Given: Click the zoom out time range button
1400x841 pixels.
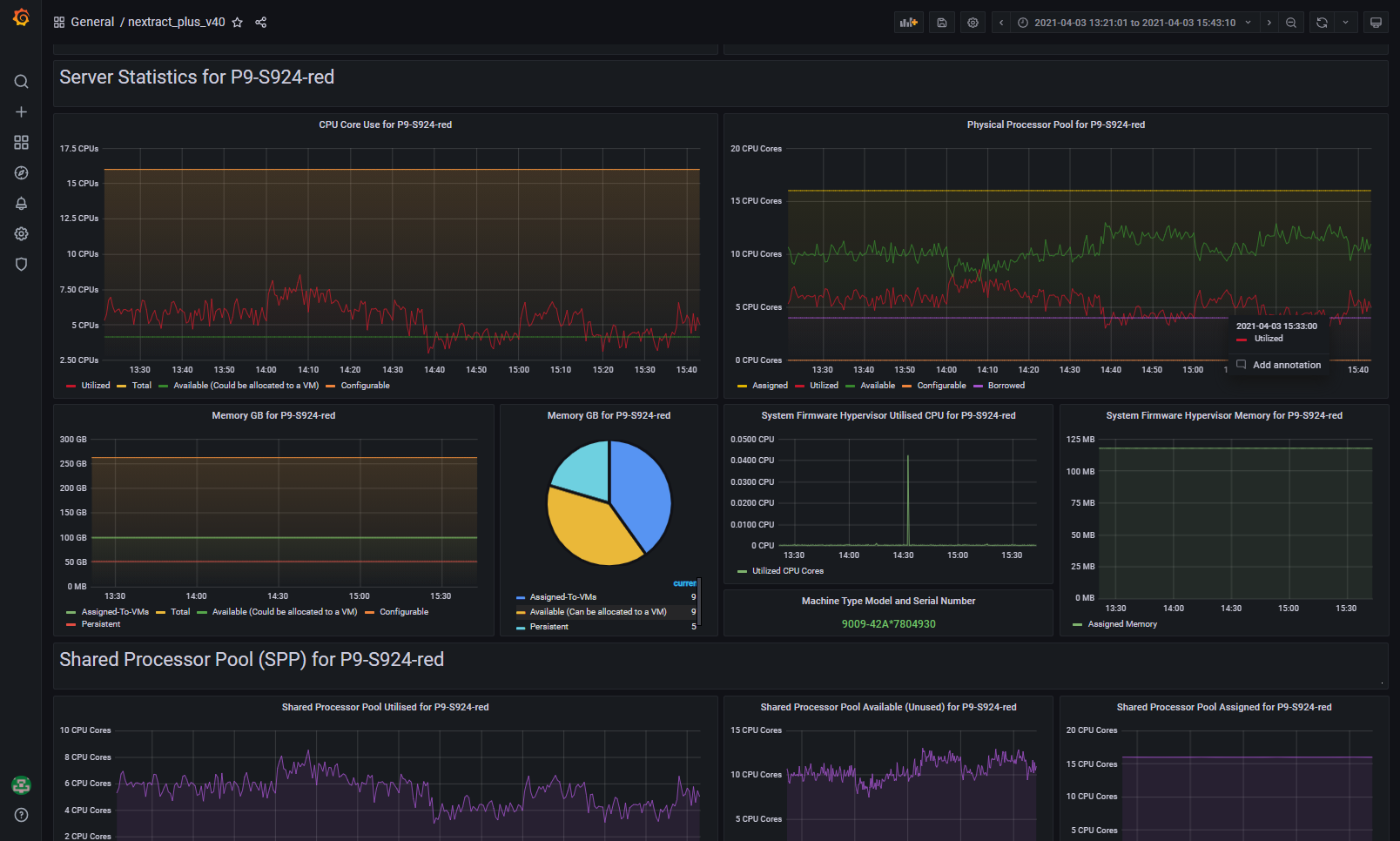Looking at the screenshot, I should [1291, 23].
